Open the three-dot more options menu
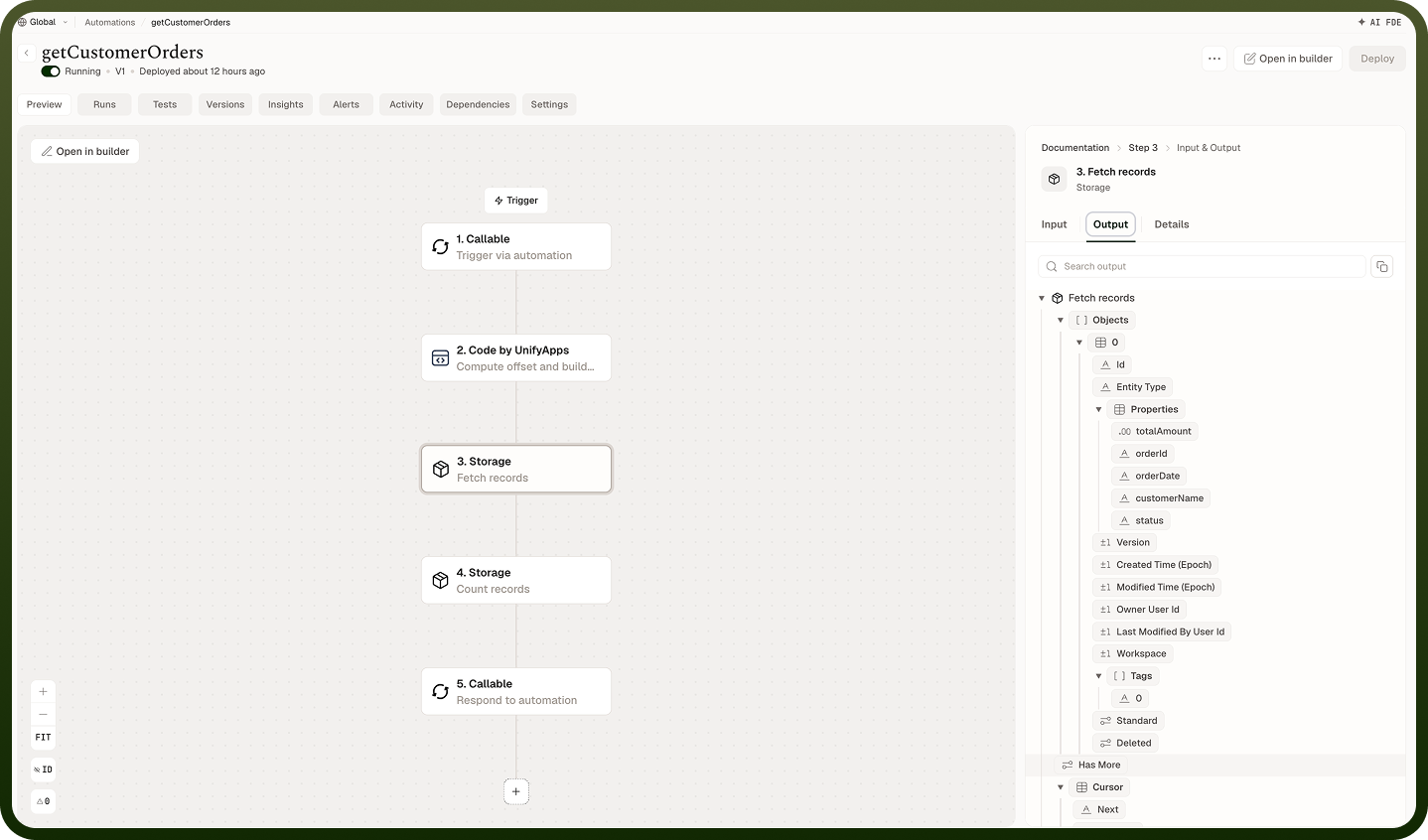Viewport: 1428px width, 840px height. tap(1214, 59)
